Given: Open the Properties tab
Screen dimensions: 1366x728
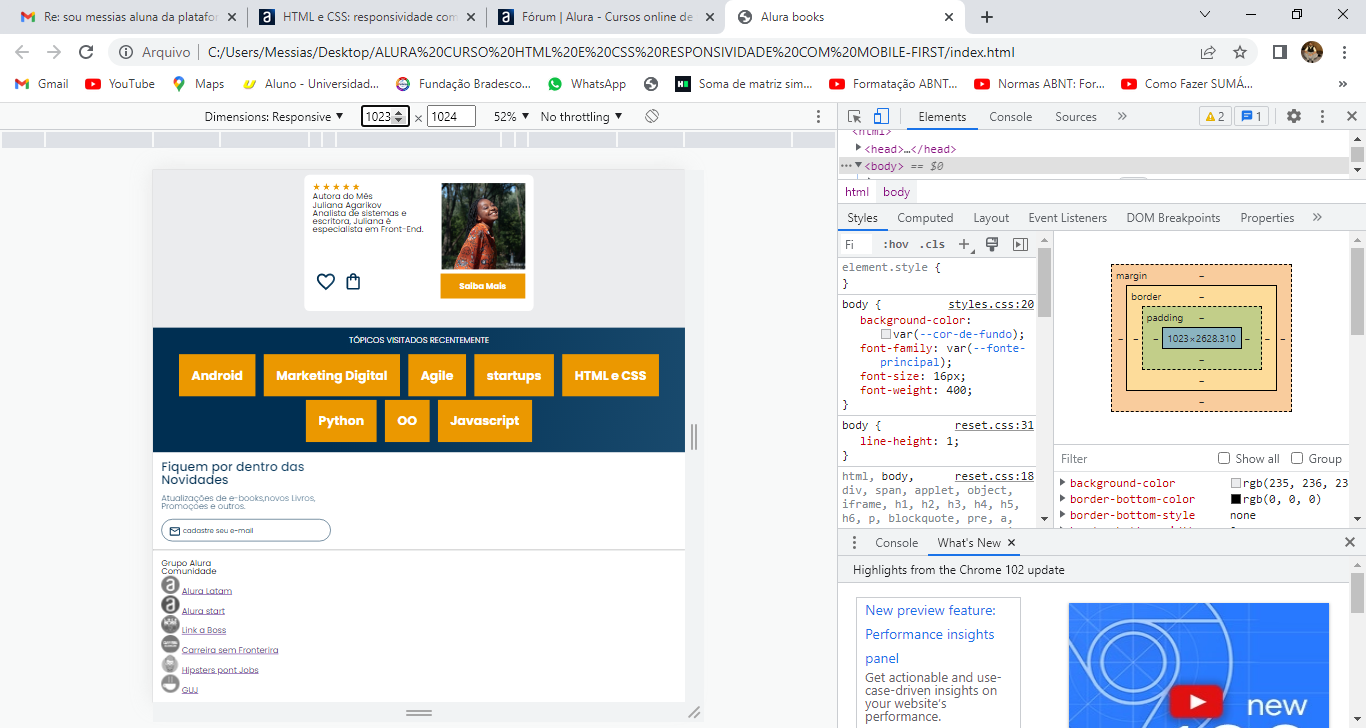Looking at the screenshot, I should tap(1267, 218).
